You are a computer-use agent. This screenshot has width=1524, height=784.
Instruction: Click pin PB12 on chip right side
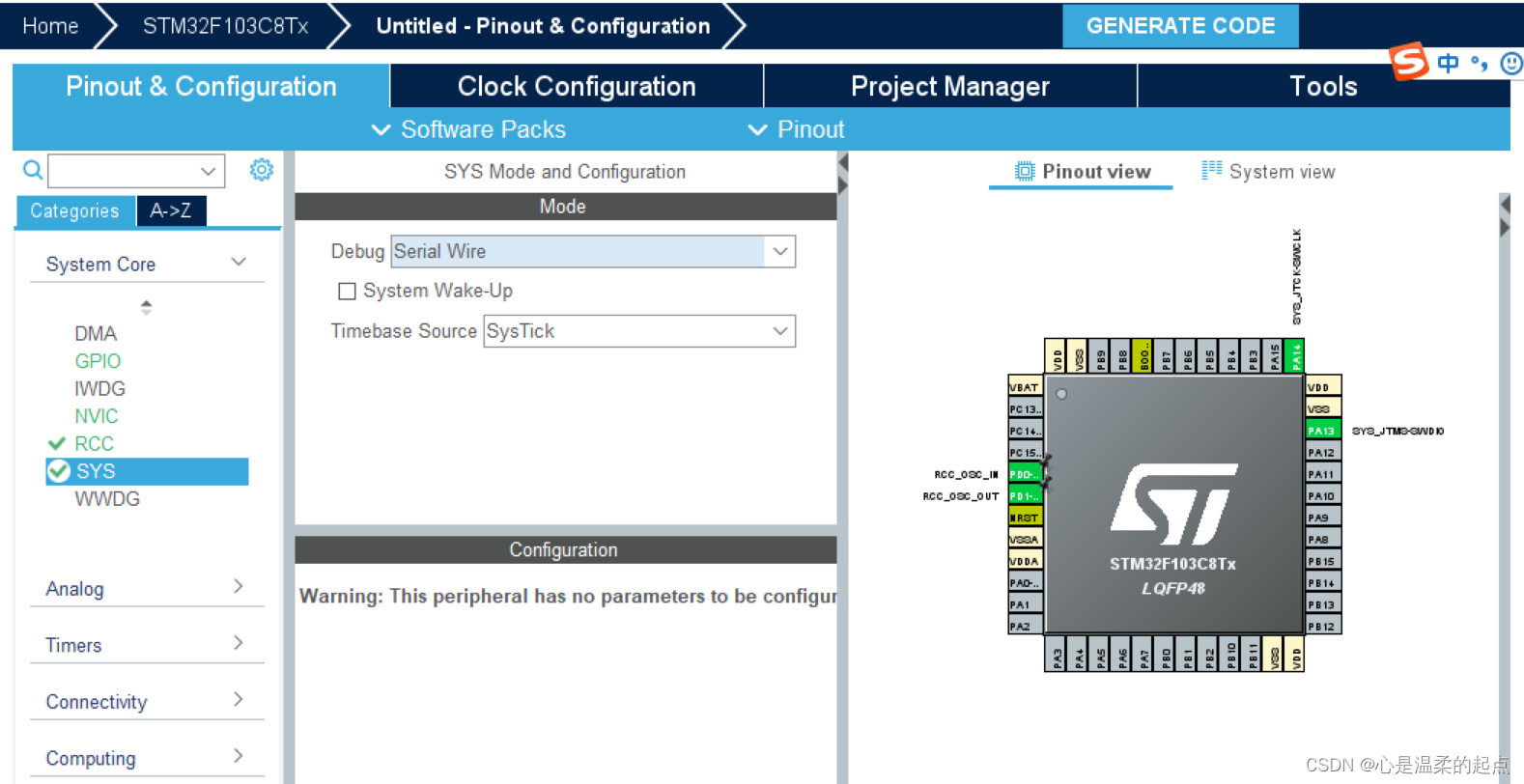click(x=1322, y=626)
